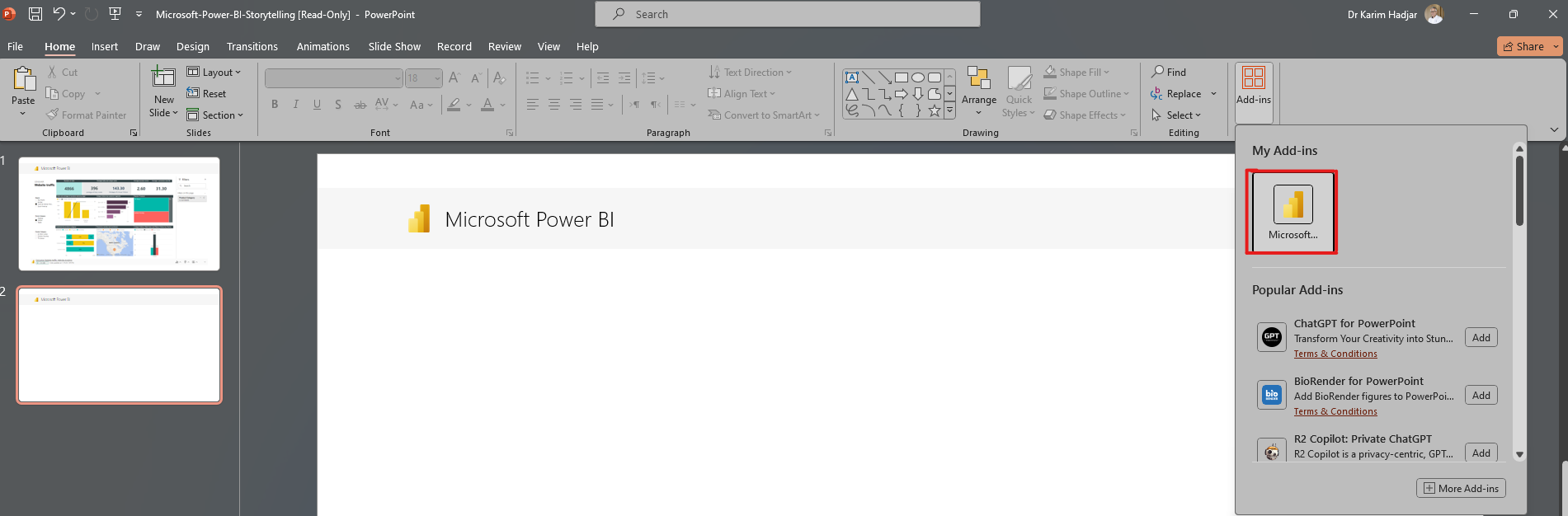Toggle text Shadow formatting

[338, 105]
